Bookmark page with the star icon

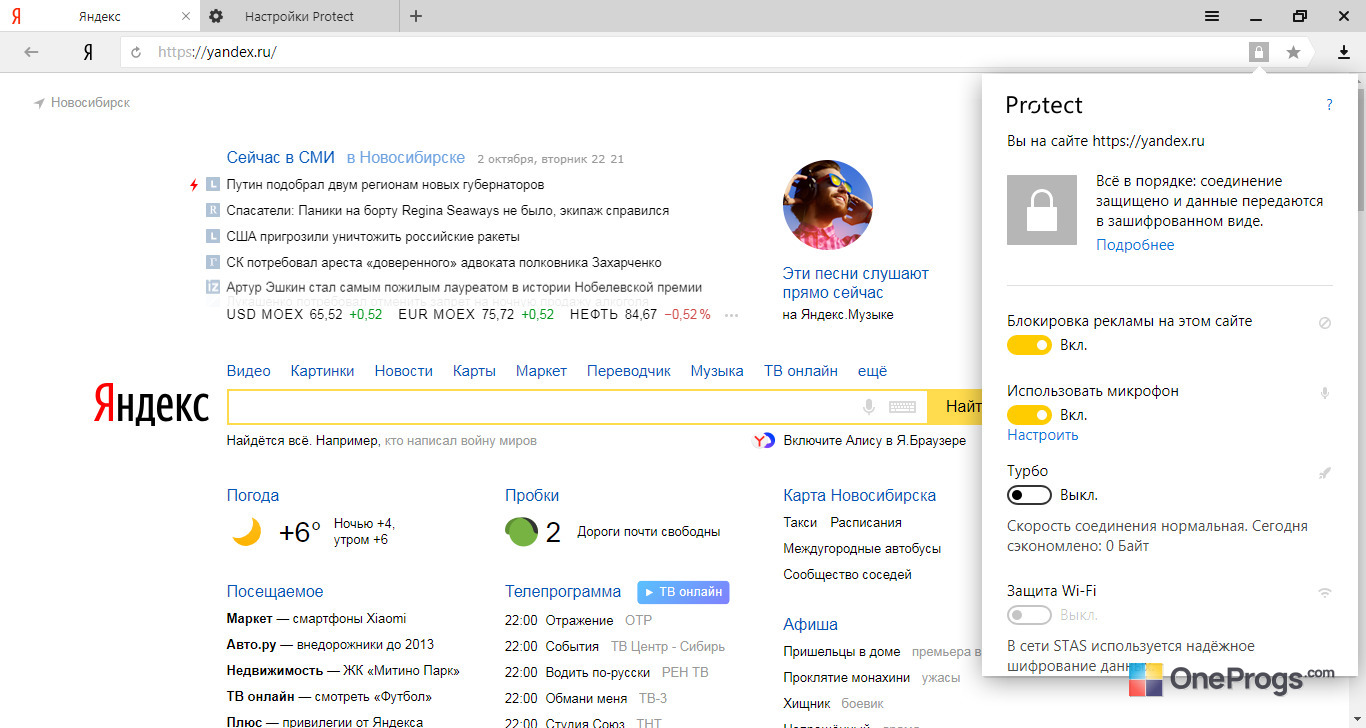click(1293, 52)
